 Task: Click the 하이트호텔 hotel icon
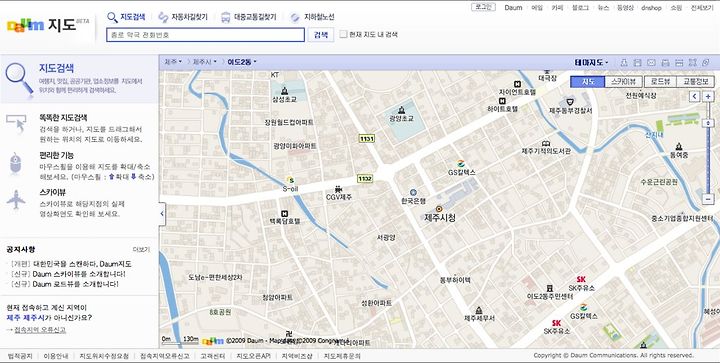point(502,101)
